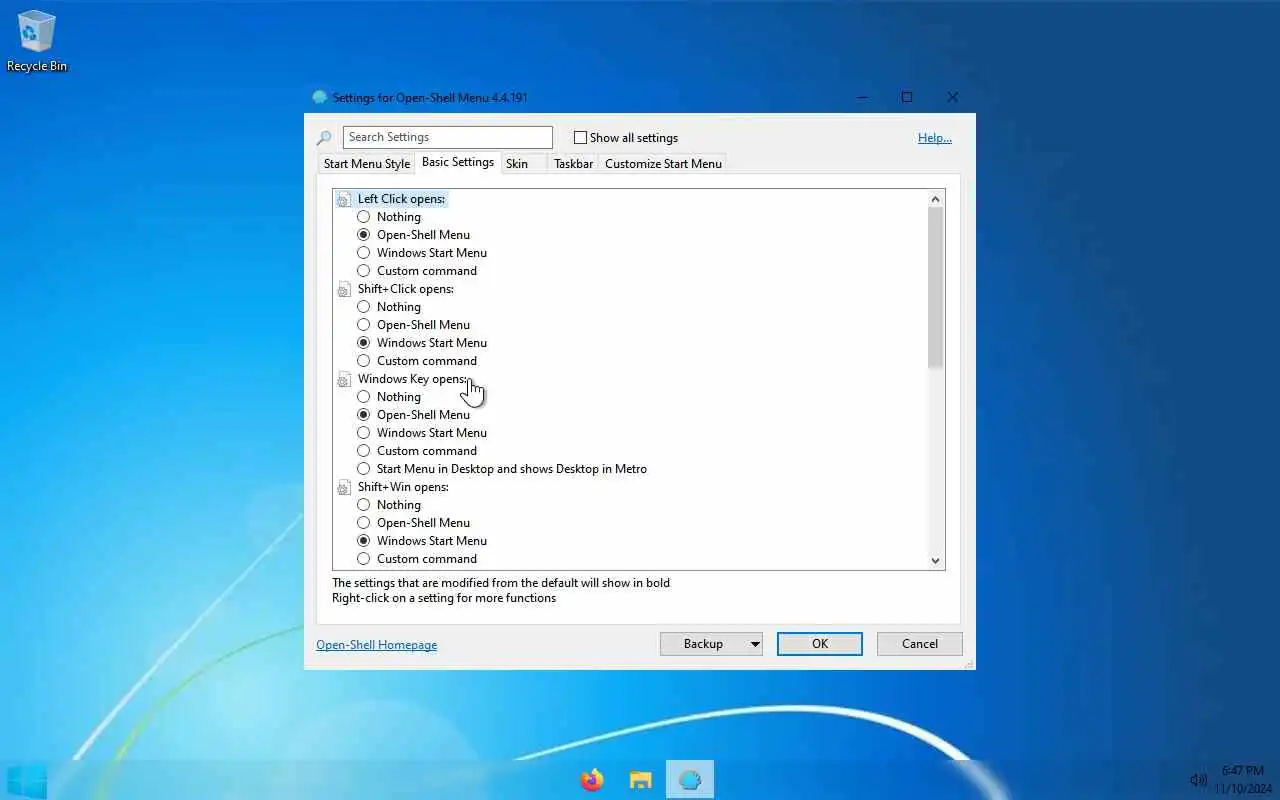Open the Windows Start button on taskbar
Image resolution: width=1280 pixels, height=800 pixels.
[27, 780]
